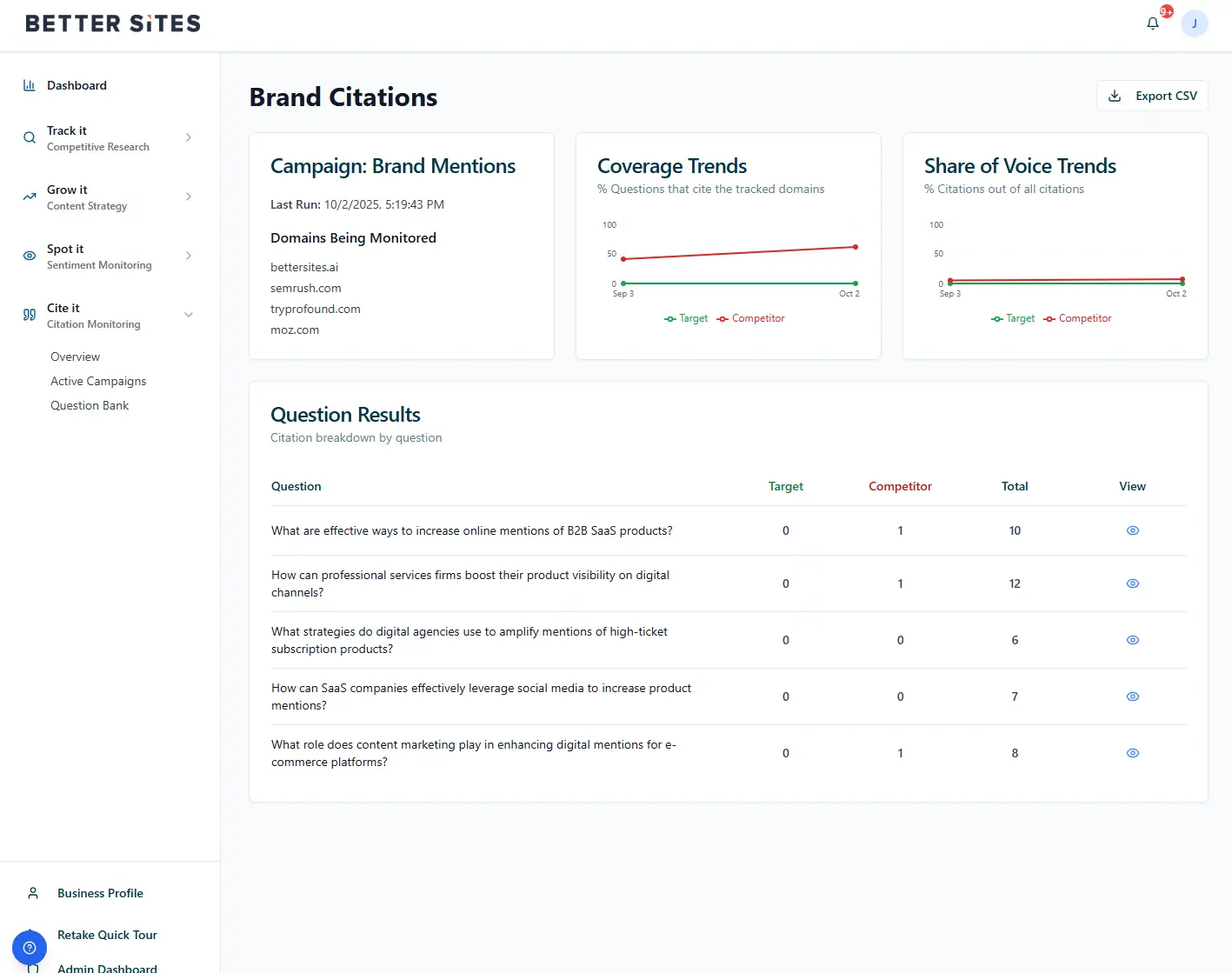View details for professional services firms question

point(1132,583)
